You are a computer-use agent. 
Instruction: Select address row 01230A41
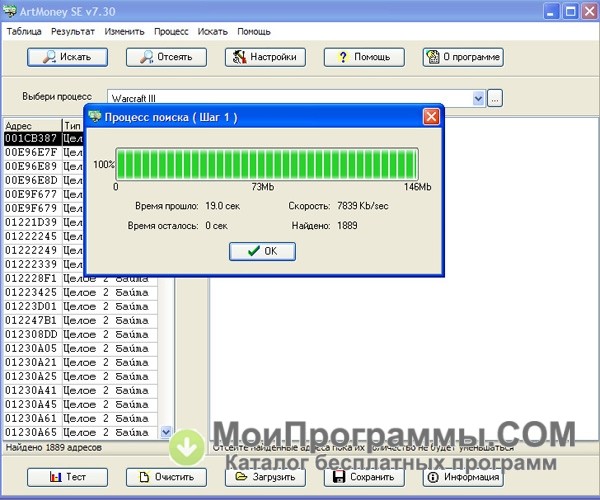pos(80,391)
